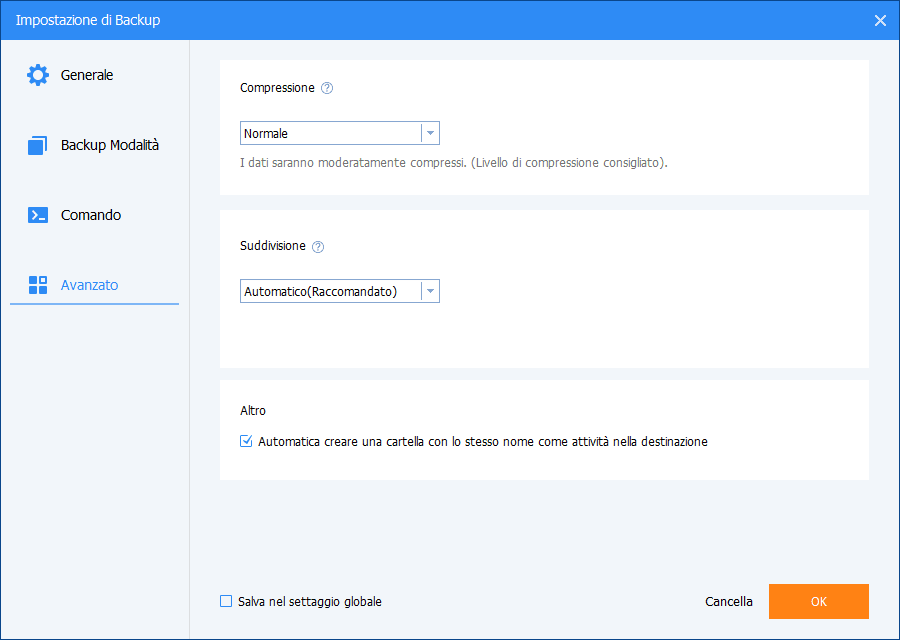Click the 'Salva nel settaggio globale' label text
Image resolution: width=900 pixels, height=640 pixels.
tap(310, 602)
